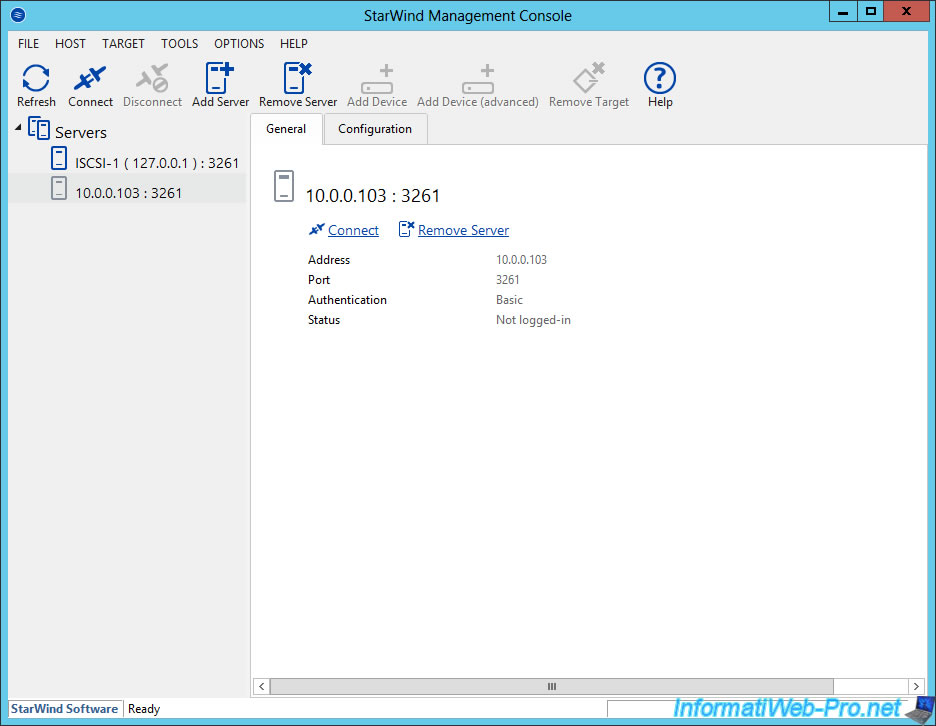
Task: Open the FILE menu
Action: point(28,44)
